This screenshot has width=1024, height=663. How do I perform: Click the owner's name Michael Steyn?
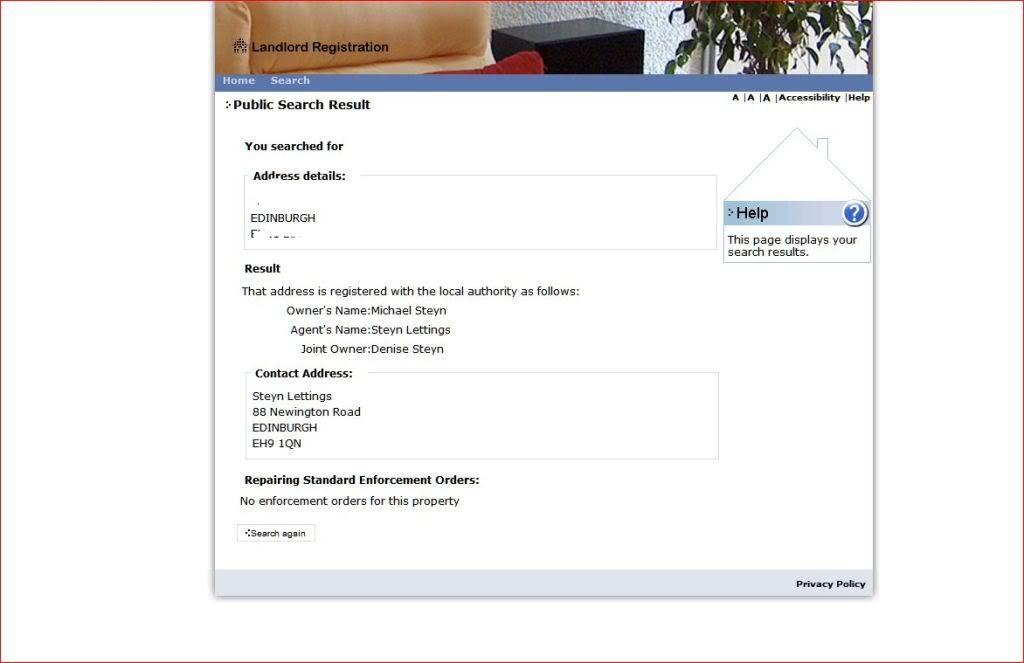pyautogui.click(x=408, y=311)
